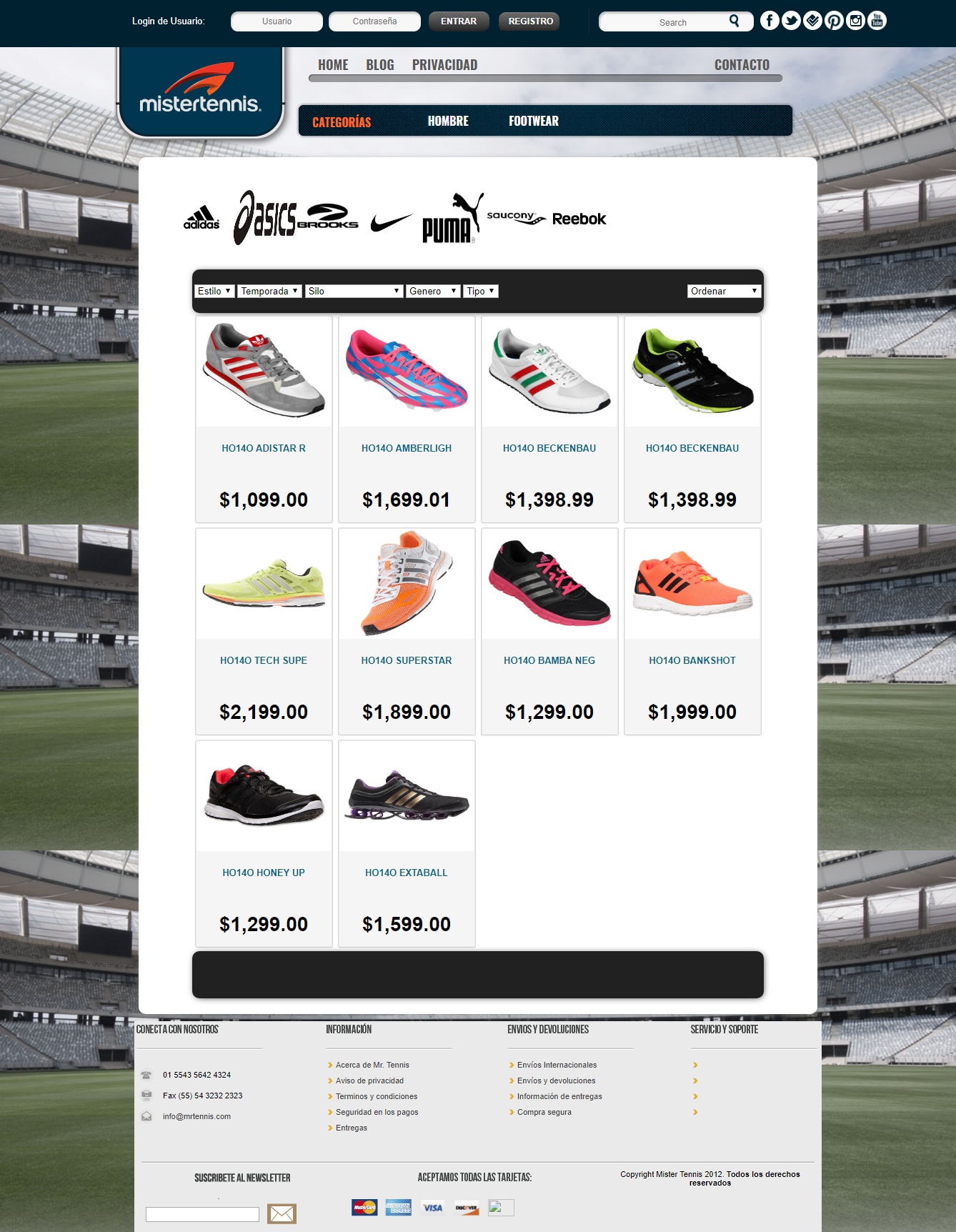Image resolution: width=956 pixels, height=1232 pixels.
Task: Open the YouTube social icon
Action: click(x=877, y=20)
